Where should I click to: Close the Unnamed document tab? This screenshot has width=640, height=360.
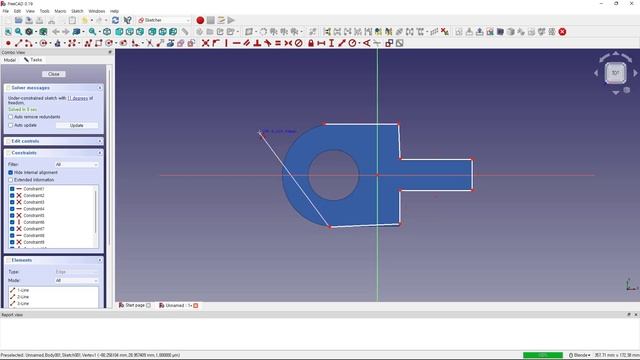pos(196,305)
